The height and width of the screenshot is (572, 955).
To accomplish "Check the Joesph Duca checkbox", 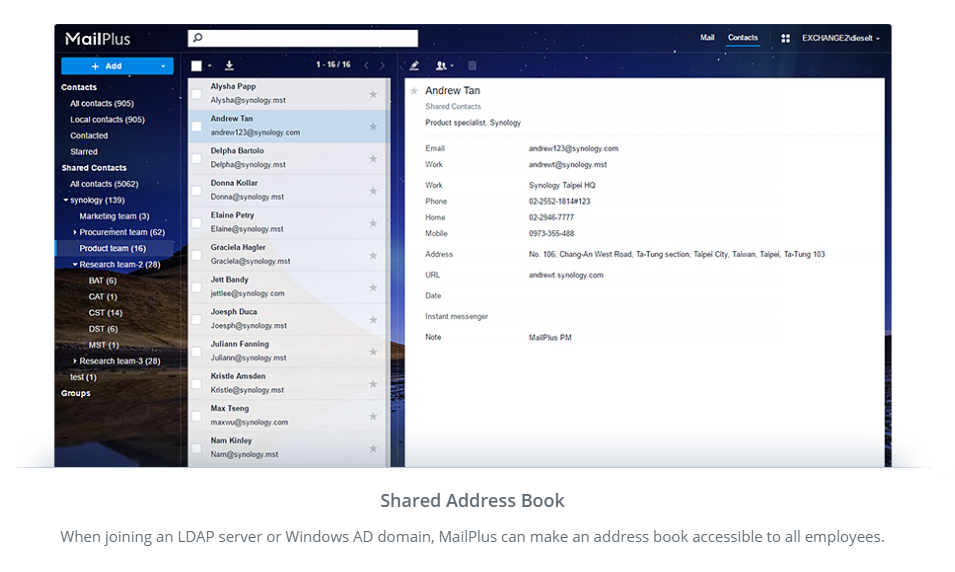I will click(x=196, y=320).
